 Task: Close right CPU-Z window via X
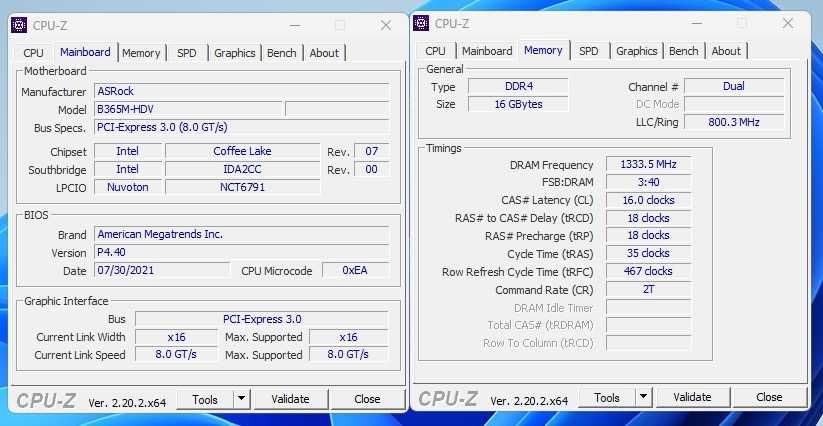point(788,23)
